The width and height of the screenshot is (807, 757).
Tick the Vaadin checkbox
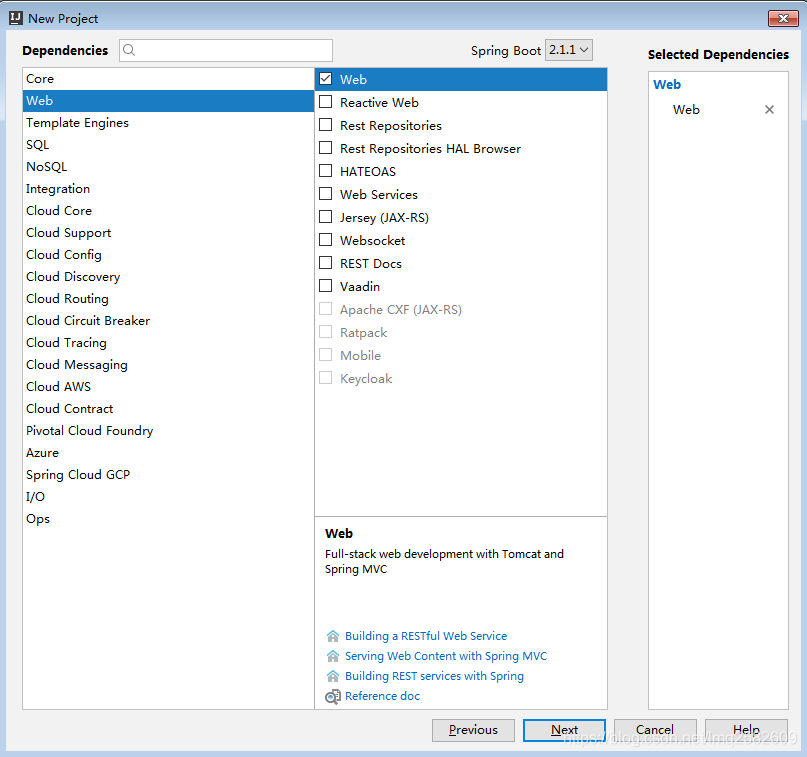325,286
